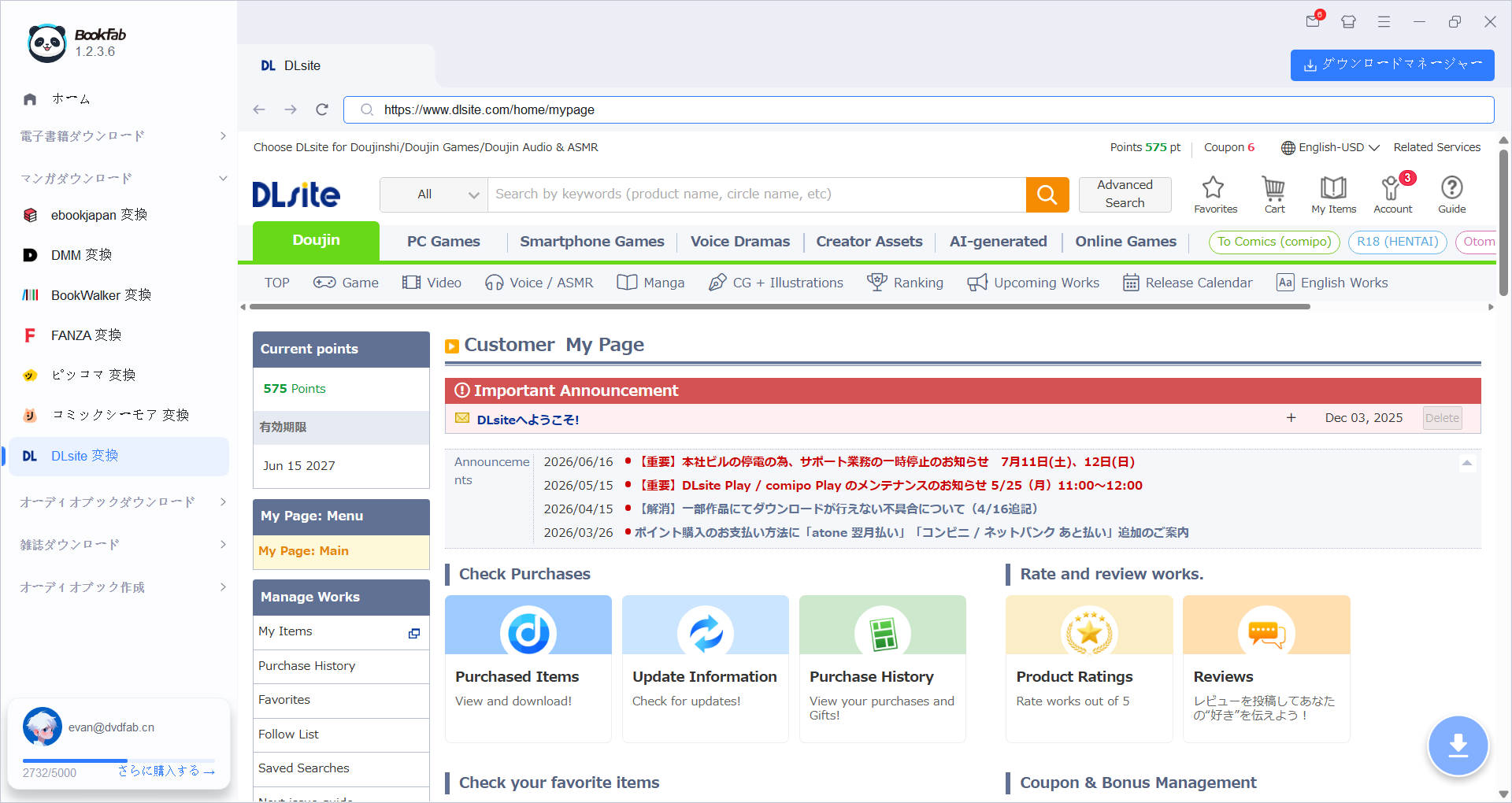Click the floating blue download button
This screenshot has height=803, width=1512.
pos(1458,745)
